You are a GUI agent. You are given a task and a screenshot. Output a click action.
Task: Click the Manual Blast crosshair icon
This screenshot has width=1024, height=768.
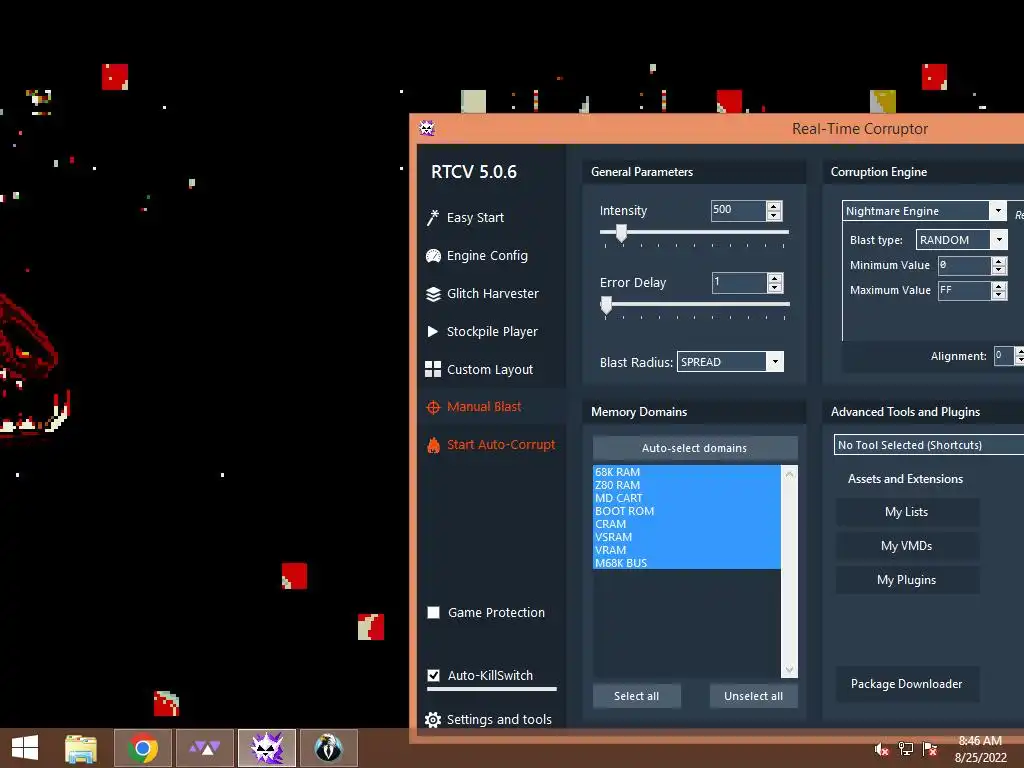[x=433, y=408]
